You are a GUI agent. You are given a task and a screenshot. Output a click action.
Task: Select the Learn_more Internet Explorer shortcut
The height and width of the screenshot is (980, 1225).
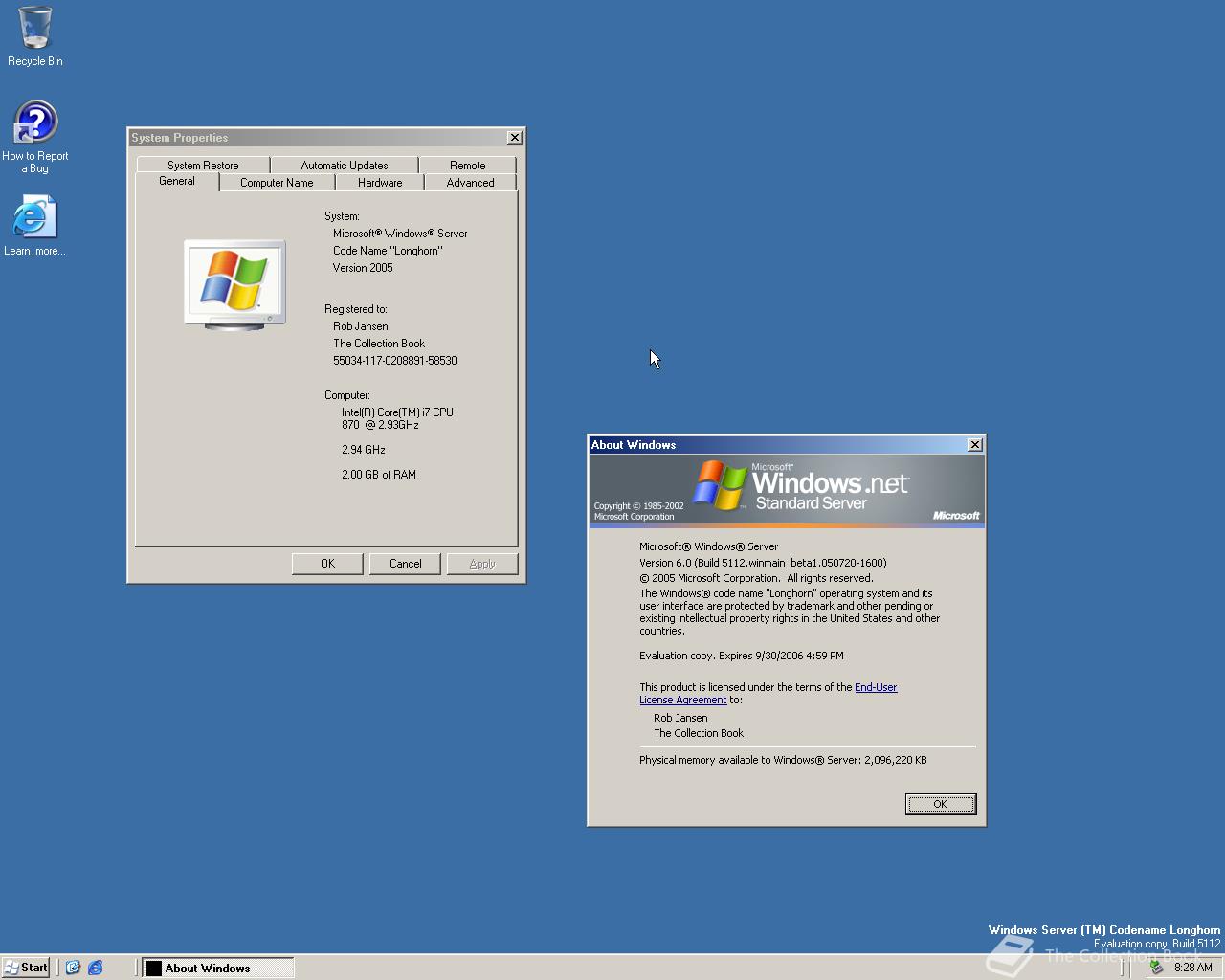(34, 226)
